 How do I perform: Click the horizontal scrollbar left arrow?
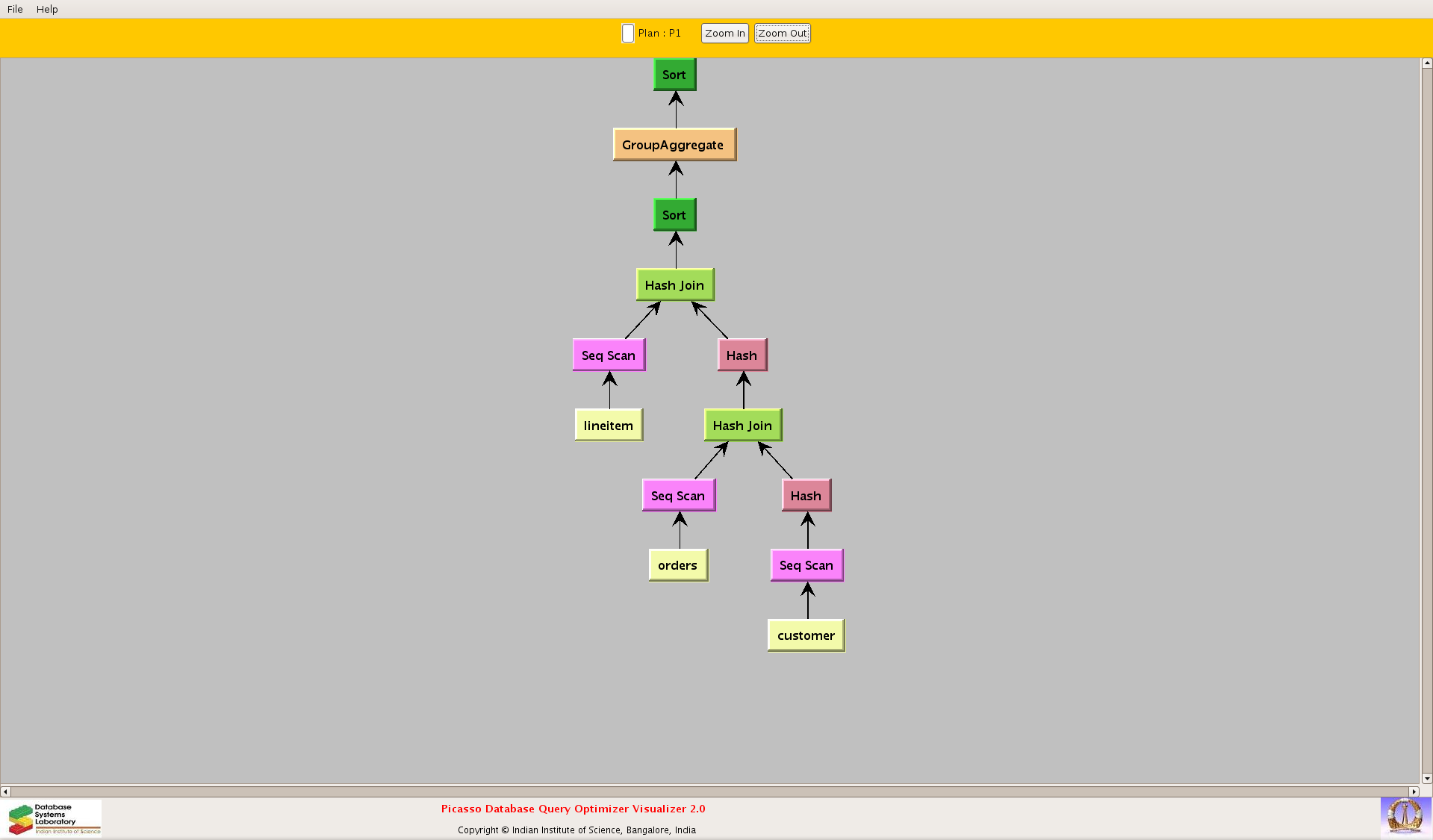tap(6, 791)
